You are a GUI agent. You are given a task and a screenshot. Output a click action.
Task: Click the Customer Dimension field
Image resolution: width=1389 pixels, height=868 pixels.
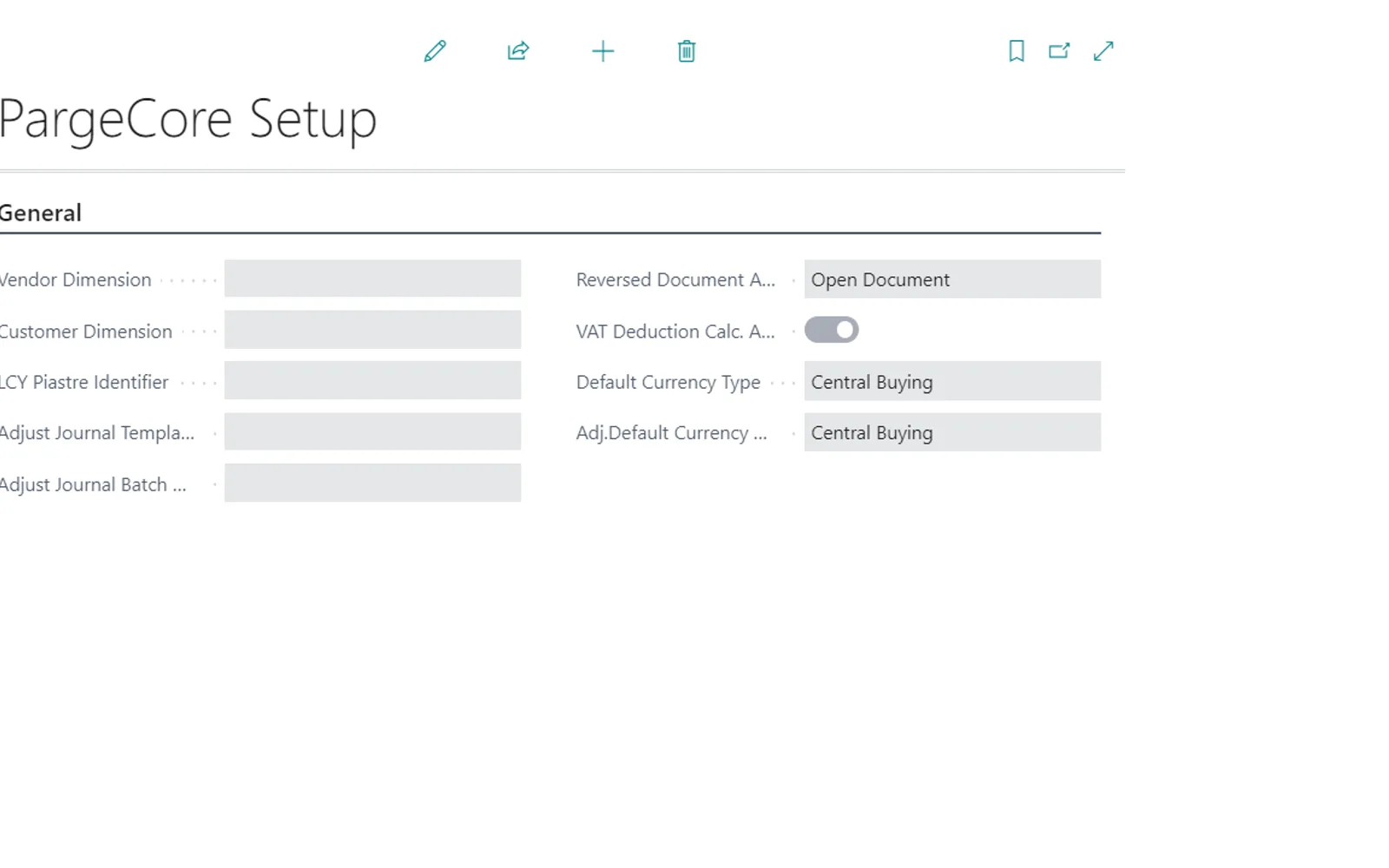(x=372, y=330)
